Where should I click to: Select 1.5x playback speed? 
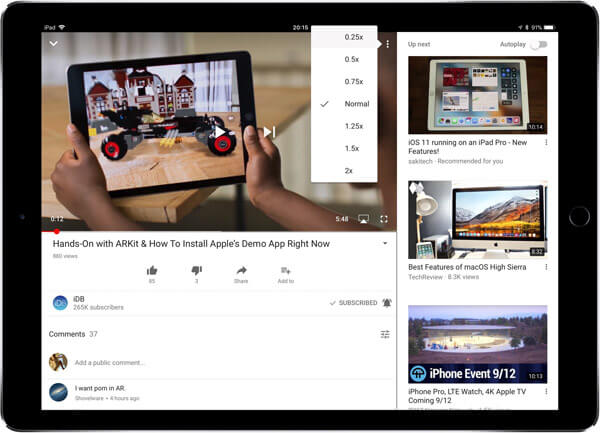tap(344, 148)
